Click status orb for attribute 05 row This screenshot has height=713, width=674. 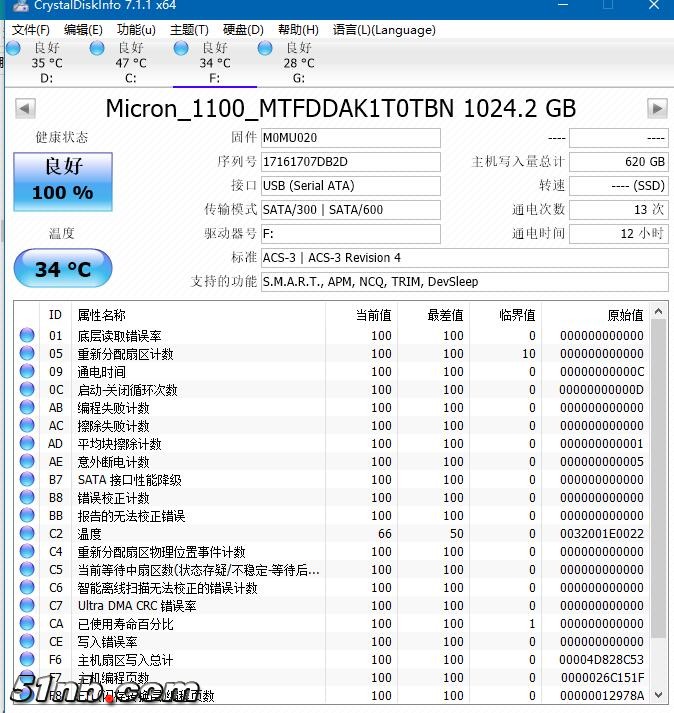click(27, 354)
